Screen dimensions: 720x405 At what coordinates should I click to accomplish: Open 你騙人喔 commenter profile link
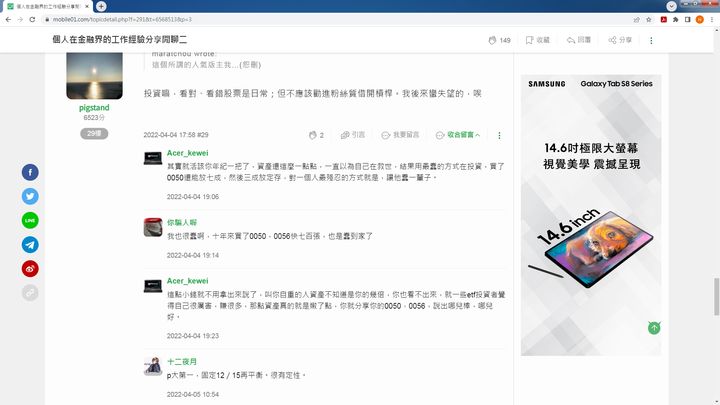pyautogui.click(x=182, y=222)
